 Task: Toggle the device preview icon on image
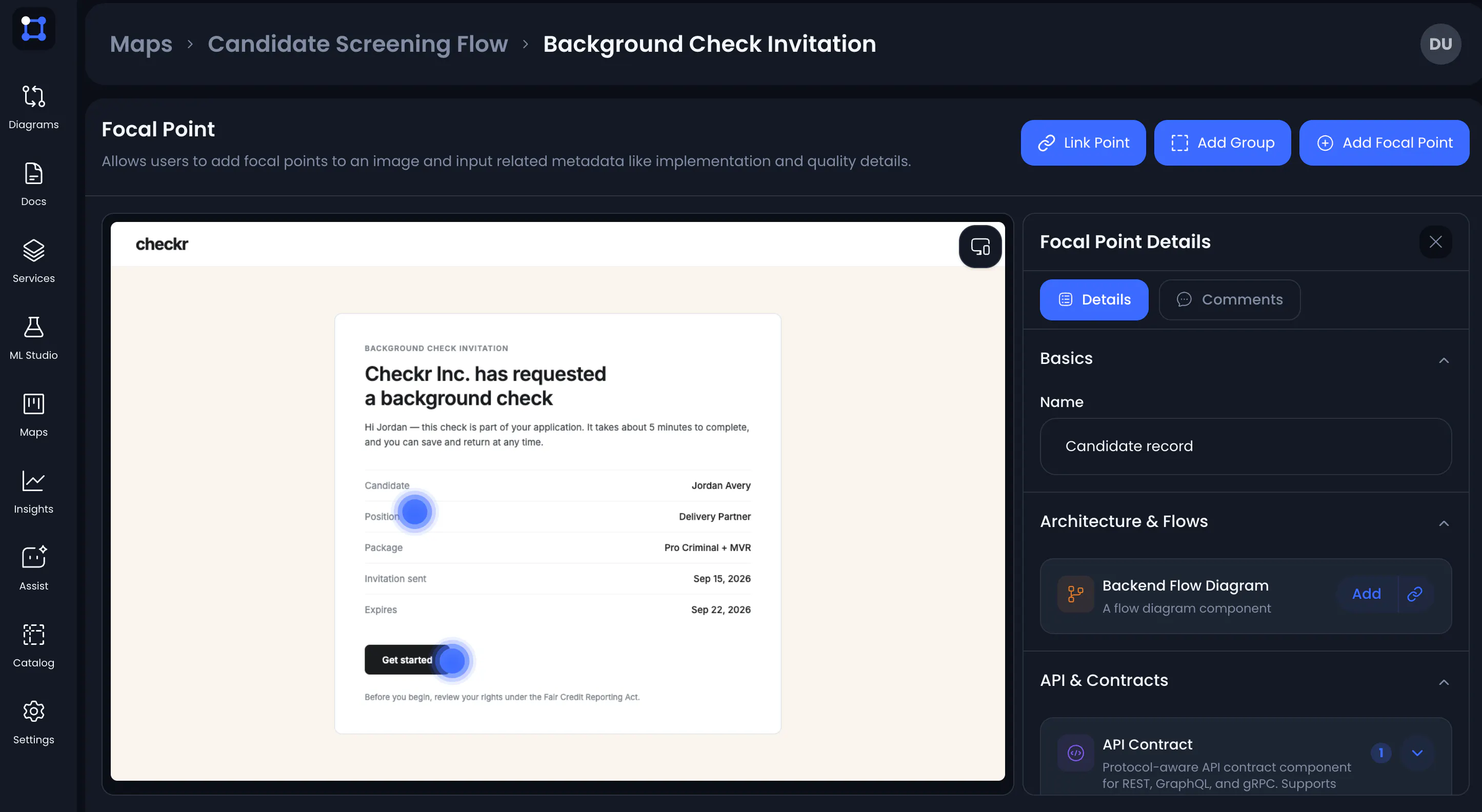tap(980, 246)
